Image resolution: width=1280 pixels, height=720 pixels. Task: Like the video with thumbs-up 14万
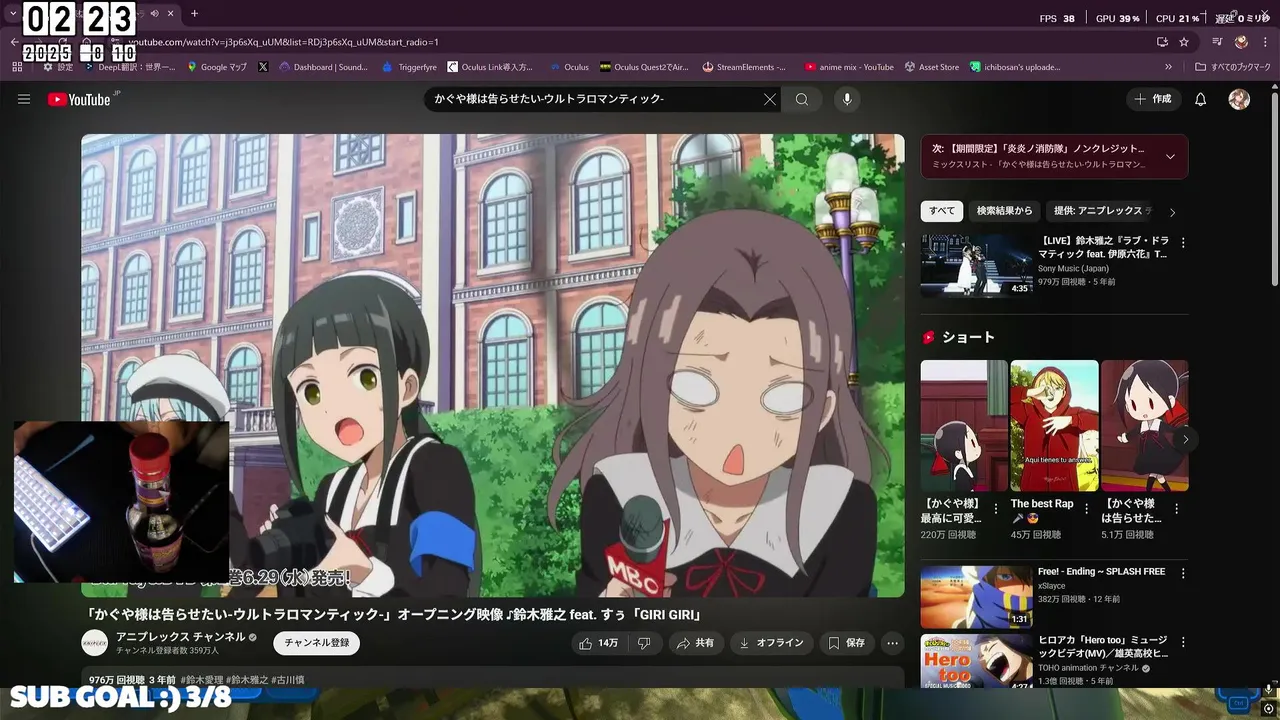coord(598,643)
